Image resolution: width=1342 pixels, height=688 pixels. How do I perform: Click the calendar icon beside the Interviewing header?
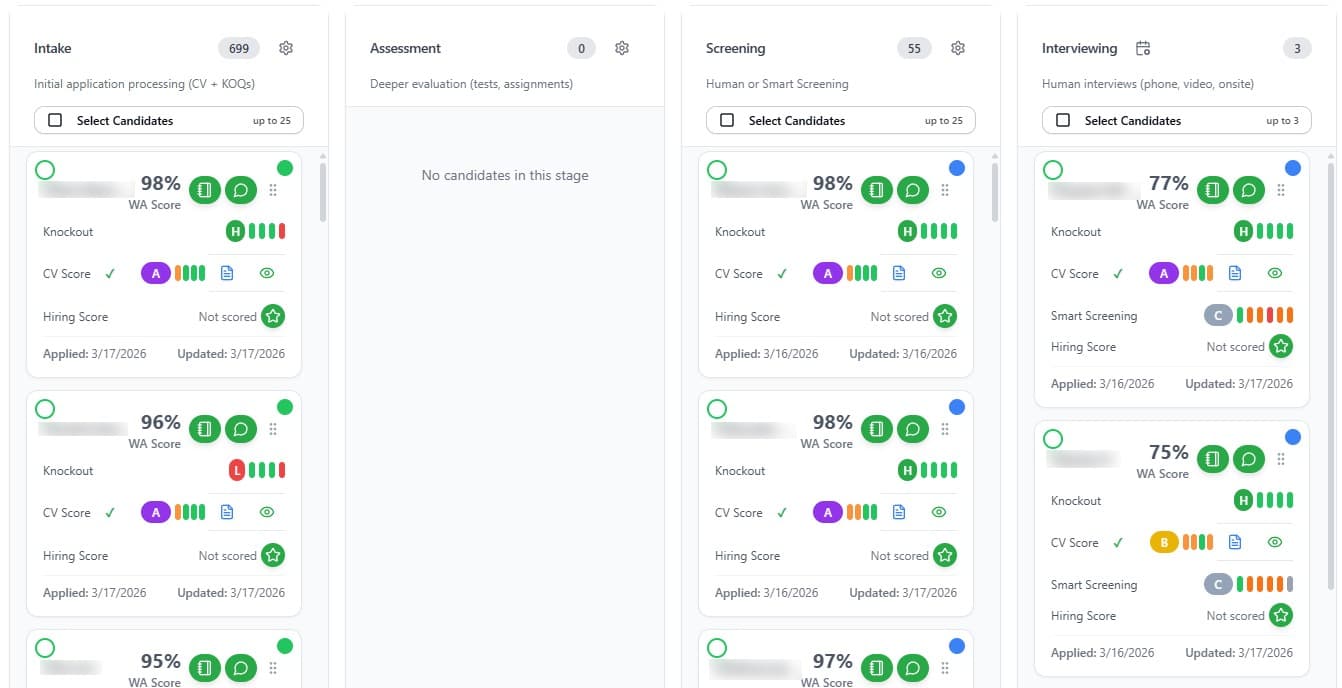[x=1142, y=47]
